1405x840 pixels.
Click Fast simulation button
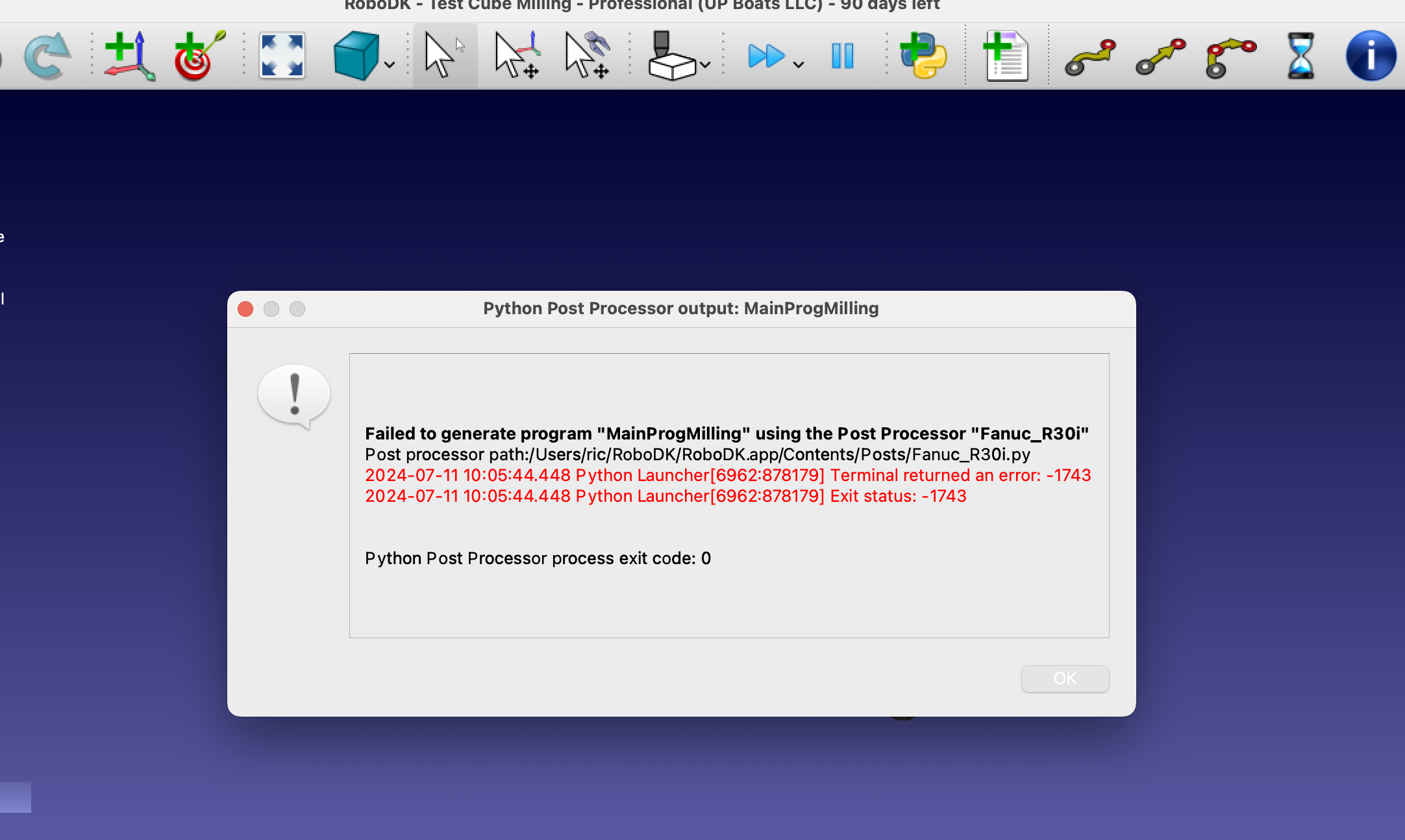coord(766,56)
